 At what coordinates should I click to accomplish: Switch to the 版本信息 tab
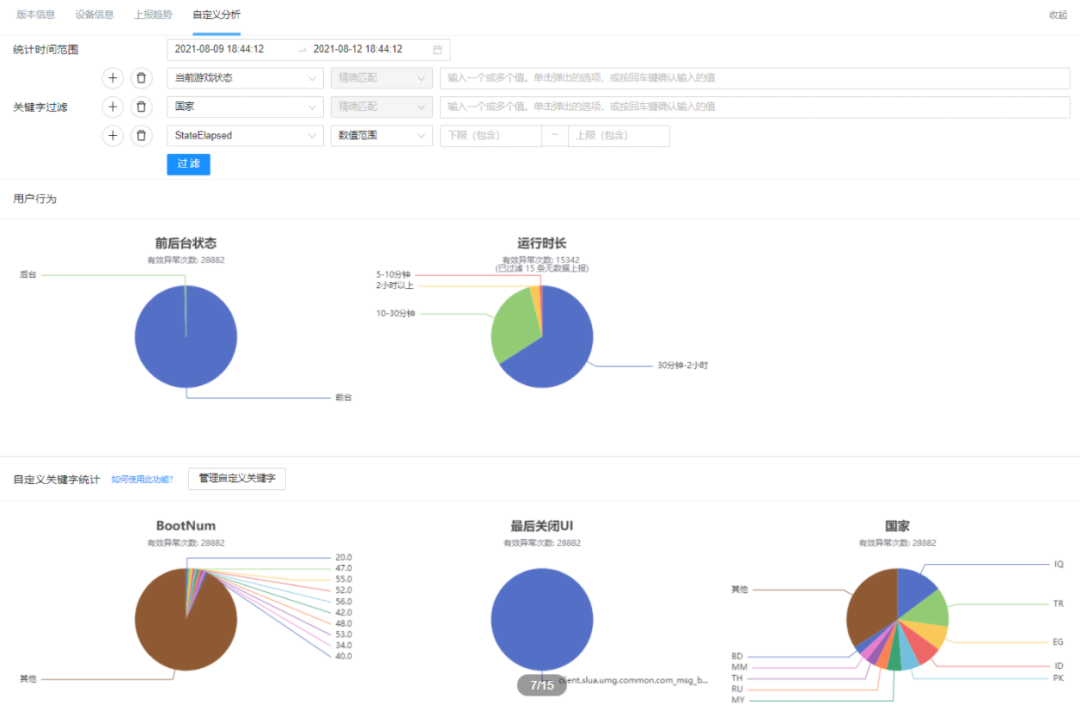pos(36,14)
